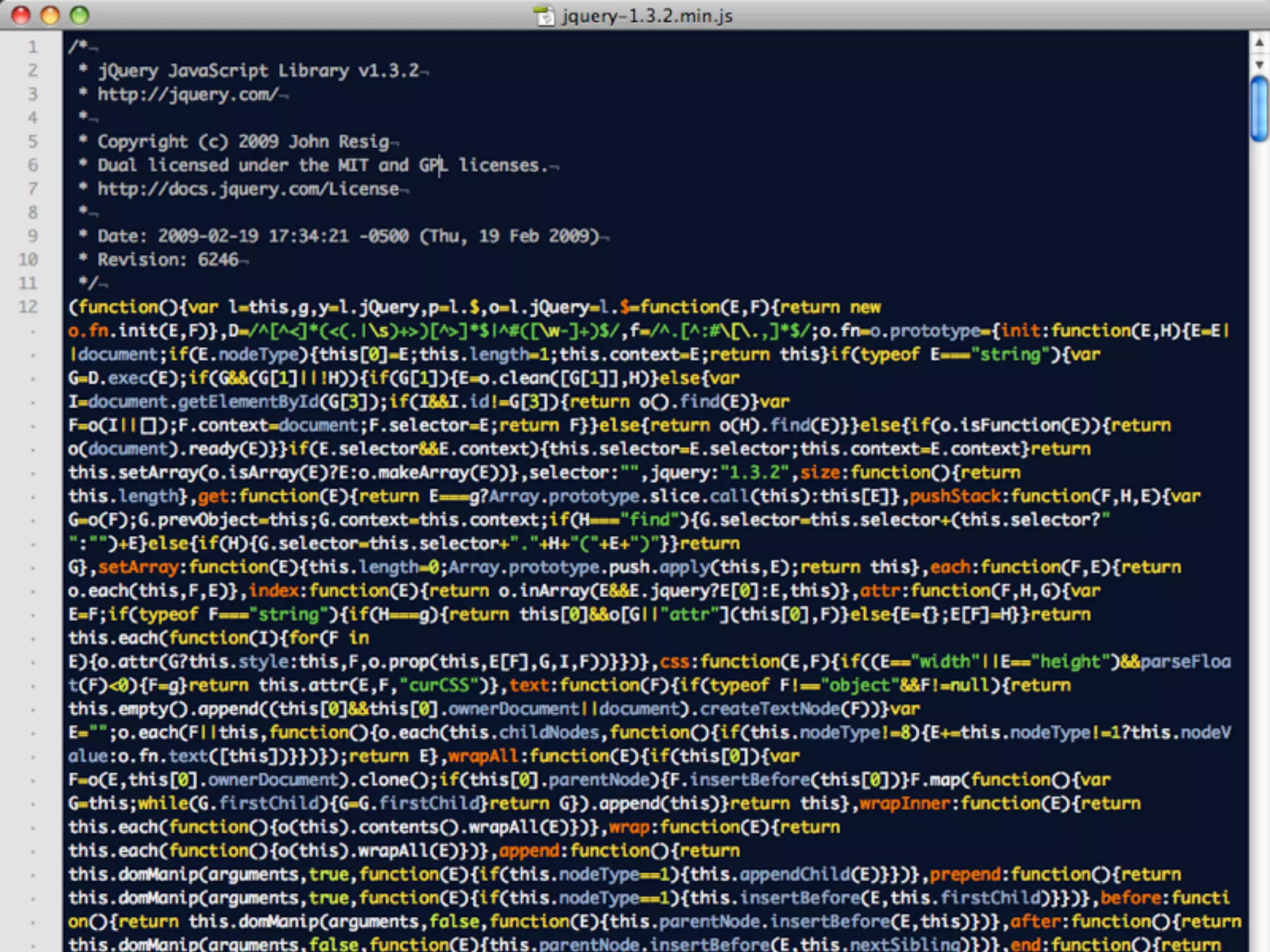Click line number 10 in gutter
1270x952 pixels.
[x=28, y=260]
